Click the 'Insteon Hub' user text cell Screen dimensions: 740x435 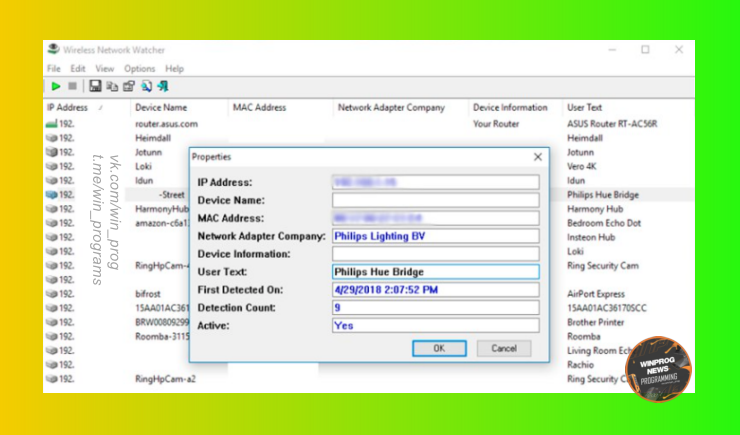click(591, 237)
